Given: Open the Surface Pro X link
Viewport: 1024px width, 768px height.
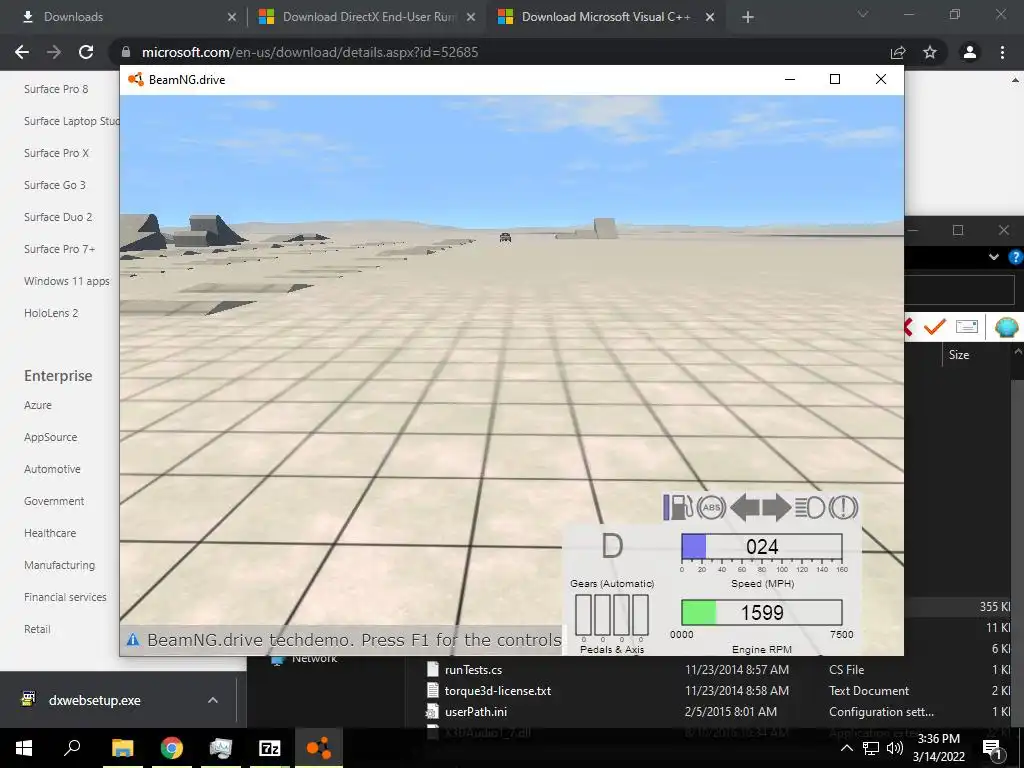Looking at the screenshot, I should click(56, 153).
